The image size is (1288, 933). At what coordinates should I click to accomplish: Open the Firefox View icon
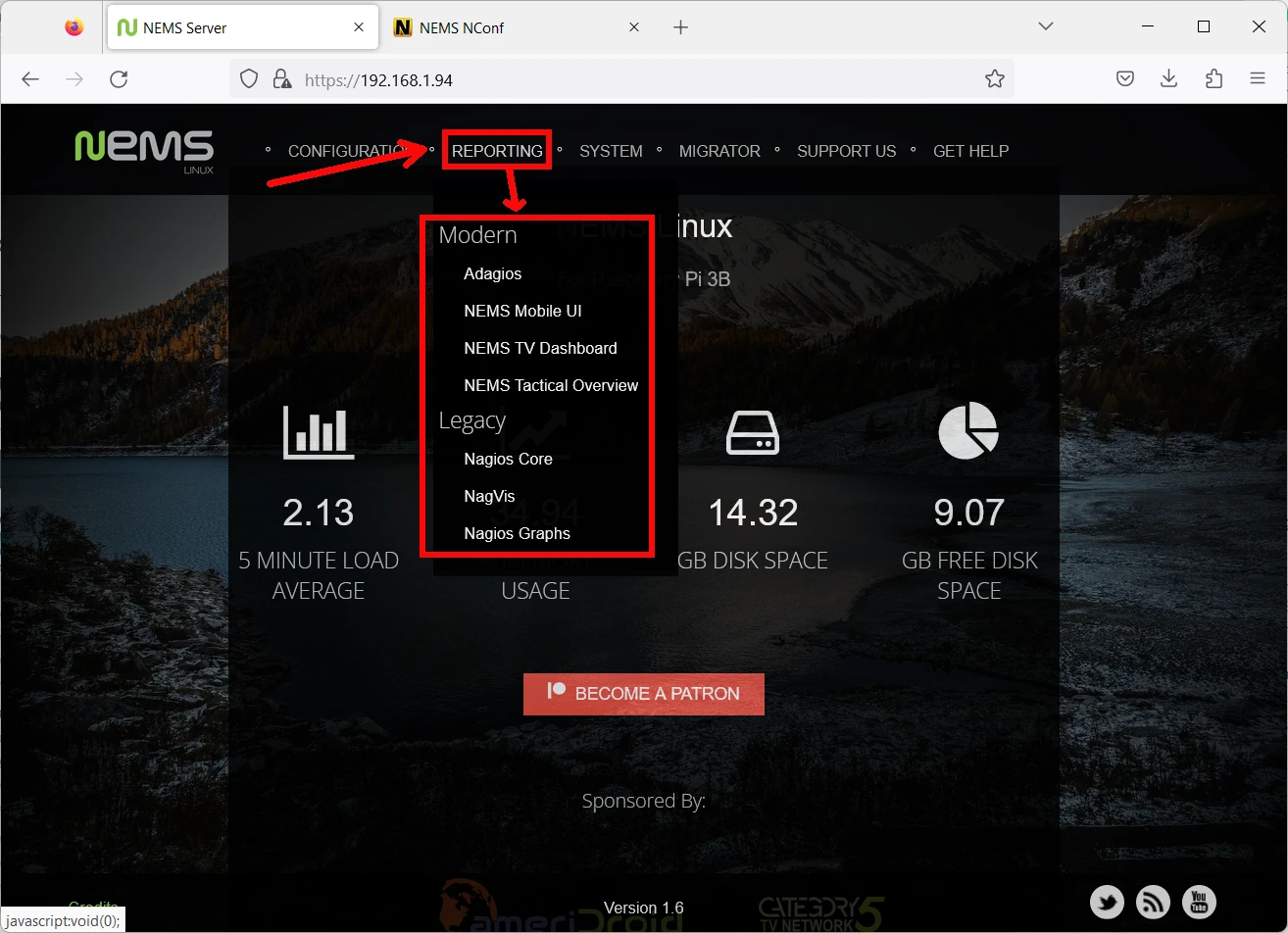click(x=74, y=27)
